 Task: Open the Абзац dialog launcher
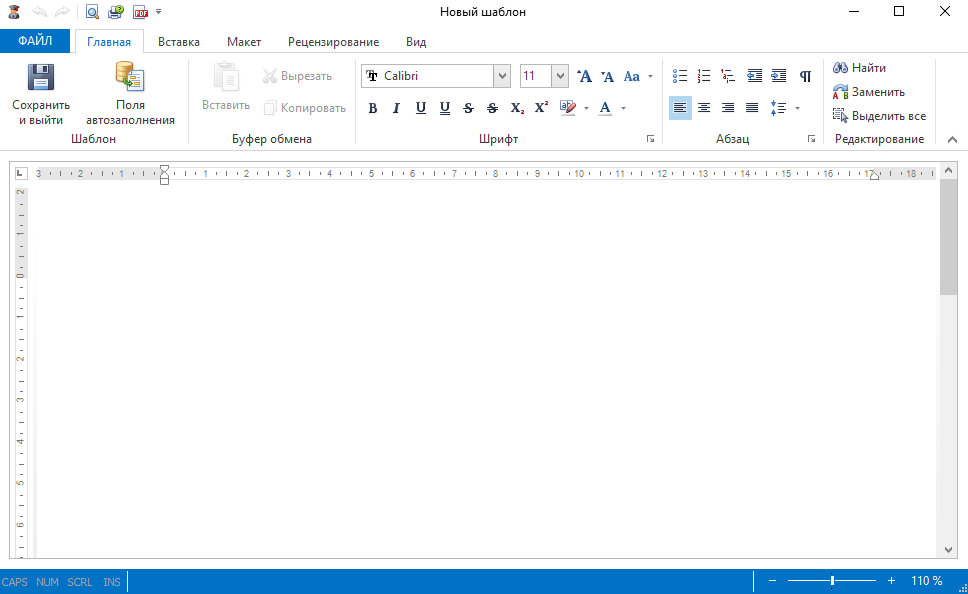[x=811, y=139]
